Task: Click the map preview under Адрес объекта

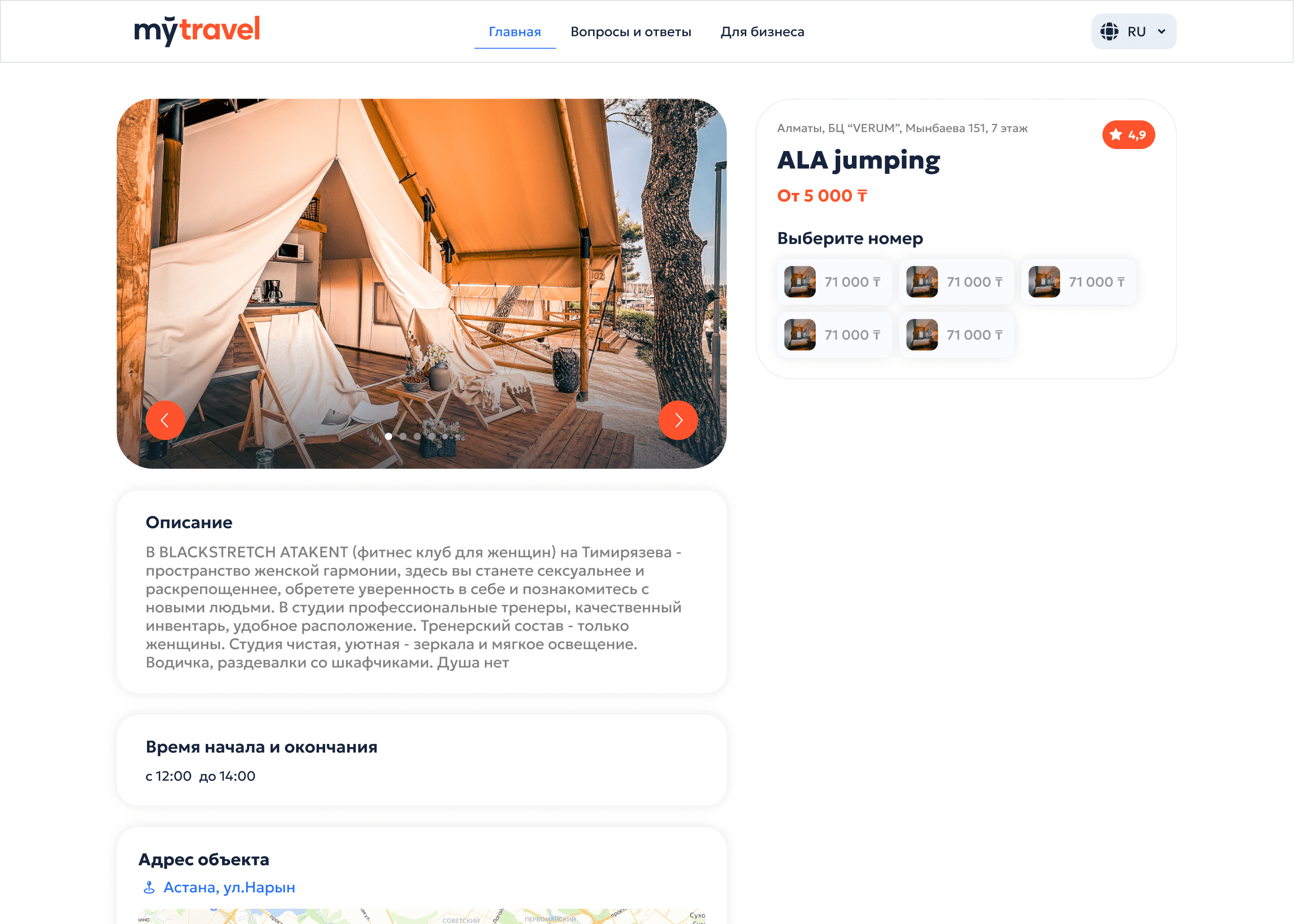Action: pyautogui.click(x=422, y=916)
